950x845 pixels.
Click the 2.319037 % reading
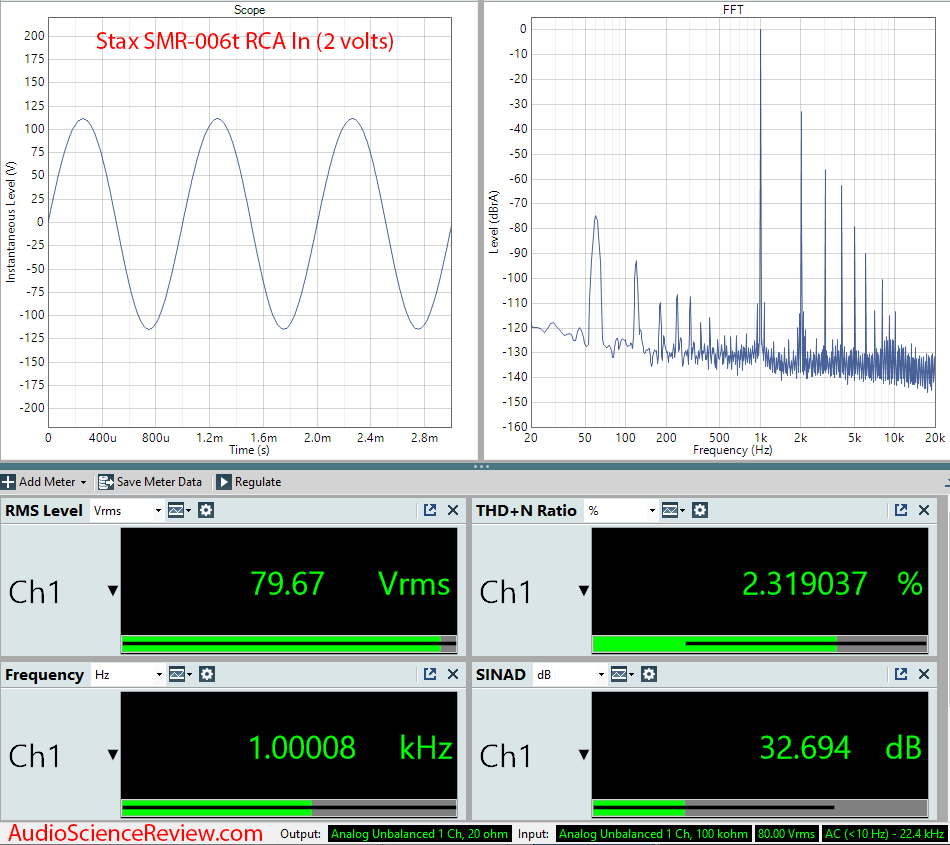832,584
